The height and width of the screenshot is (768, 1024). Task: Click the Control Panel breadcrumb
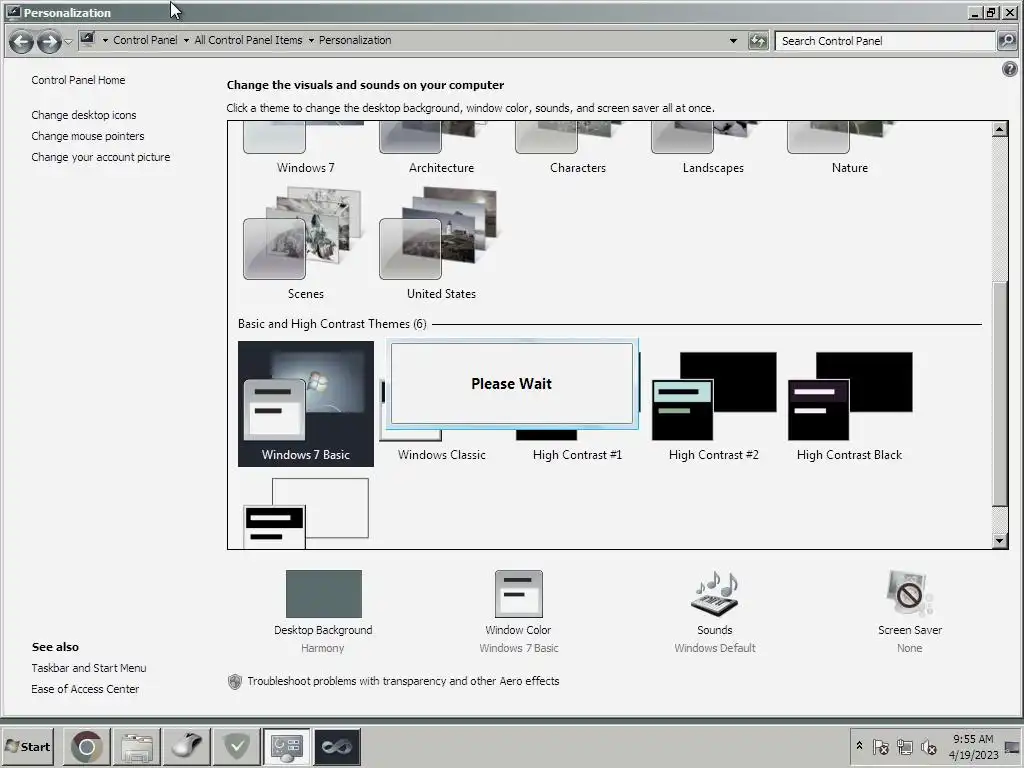pyautogui.click(x=145, y=40)
